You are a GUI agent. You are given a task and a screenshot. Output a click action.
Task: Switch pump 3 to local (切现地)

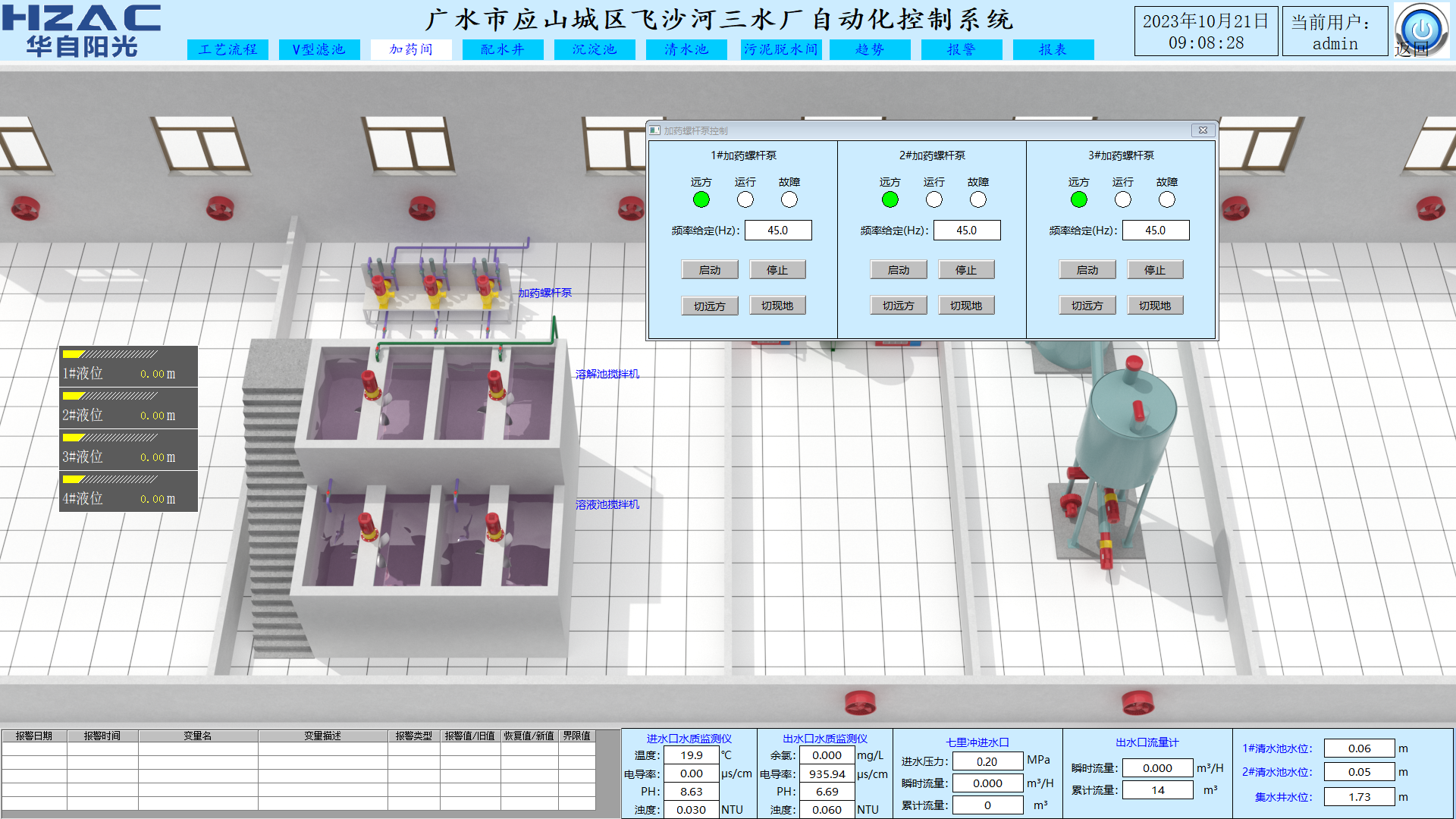click(1154, 306)
